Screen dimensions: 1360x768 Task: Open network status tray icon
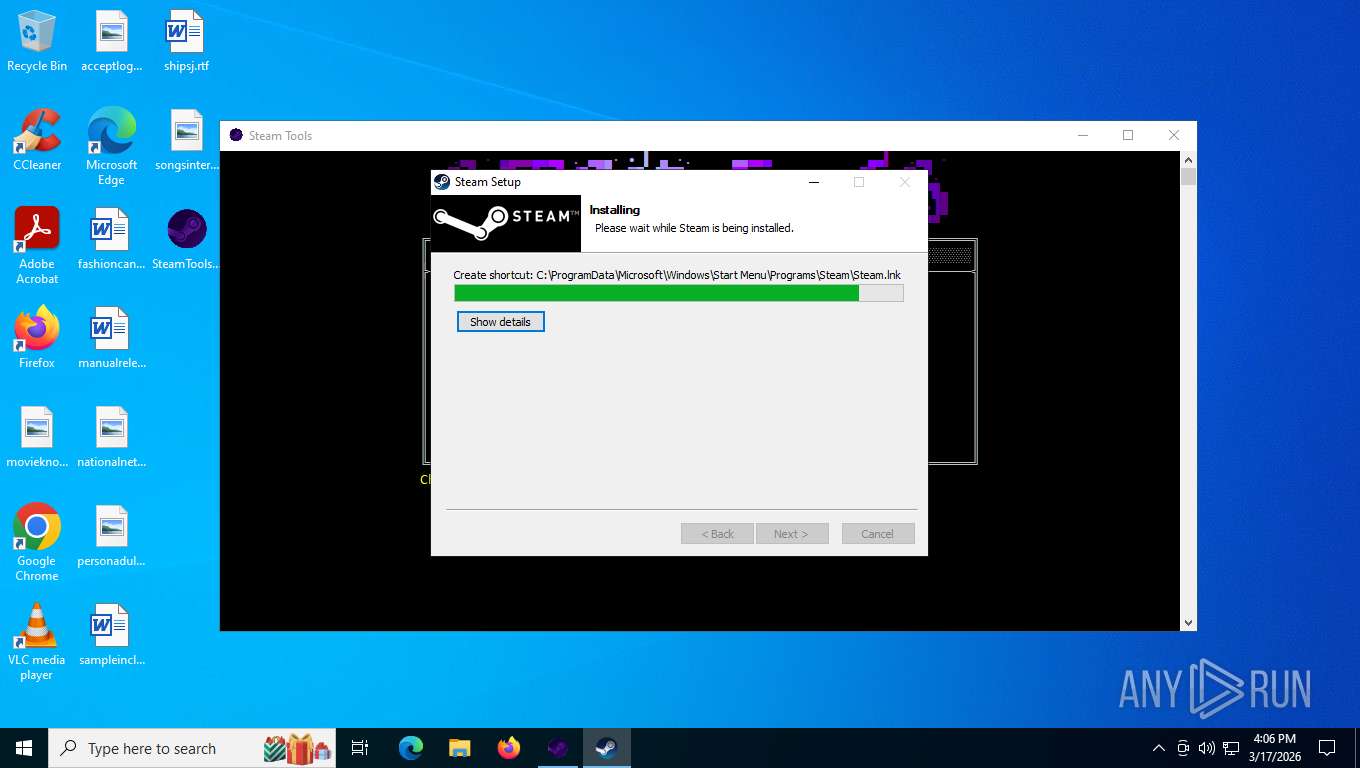[1231, 748]
